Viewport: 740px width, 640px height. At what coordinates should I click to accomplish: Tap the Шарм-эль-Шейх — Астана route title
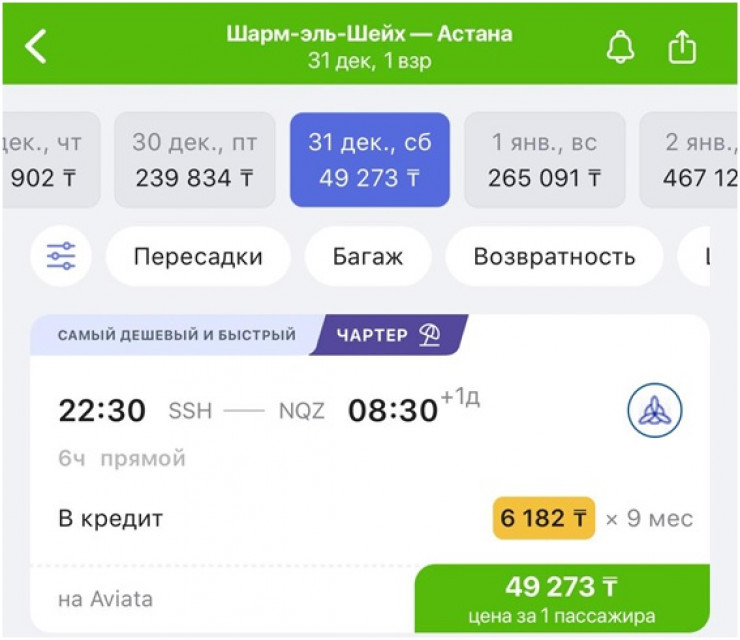pos(369,34)
